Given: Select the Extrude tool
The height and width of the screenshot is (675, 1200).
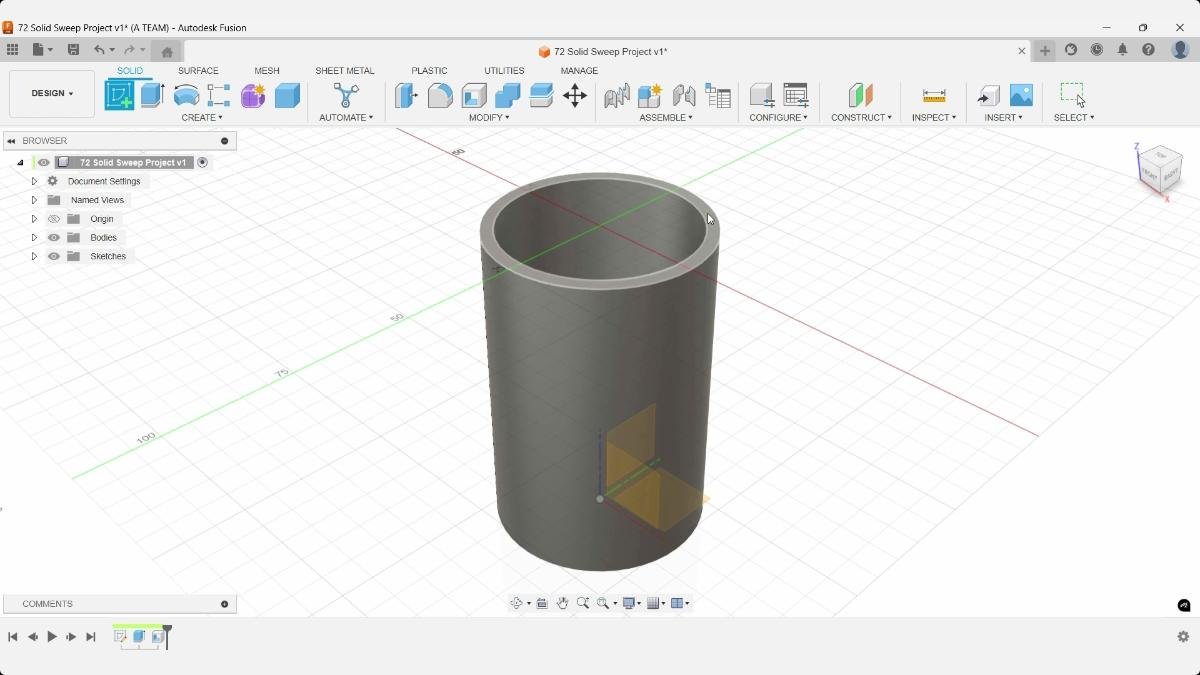Looking at the screenshot, I should 152,95.
